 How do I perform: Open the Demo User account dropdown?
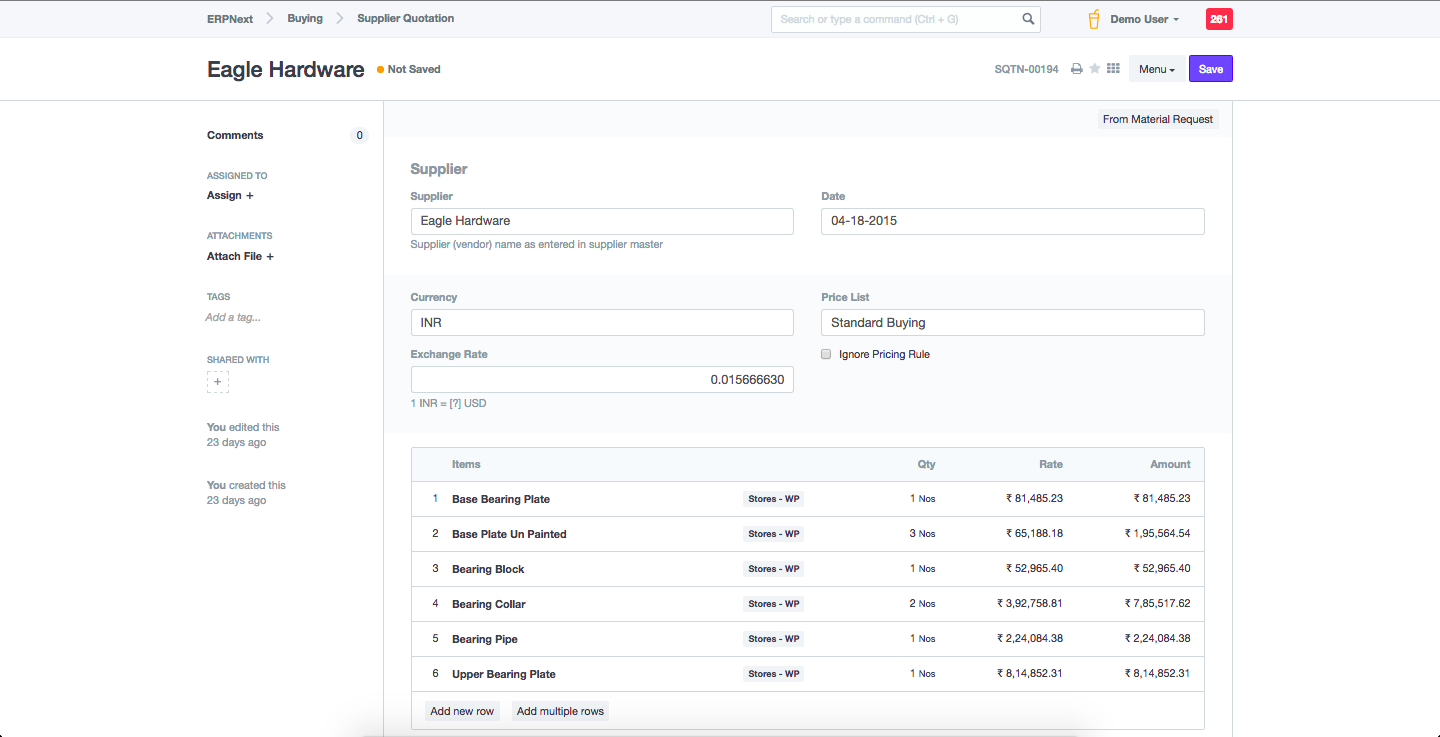click(1144, 19)
